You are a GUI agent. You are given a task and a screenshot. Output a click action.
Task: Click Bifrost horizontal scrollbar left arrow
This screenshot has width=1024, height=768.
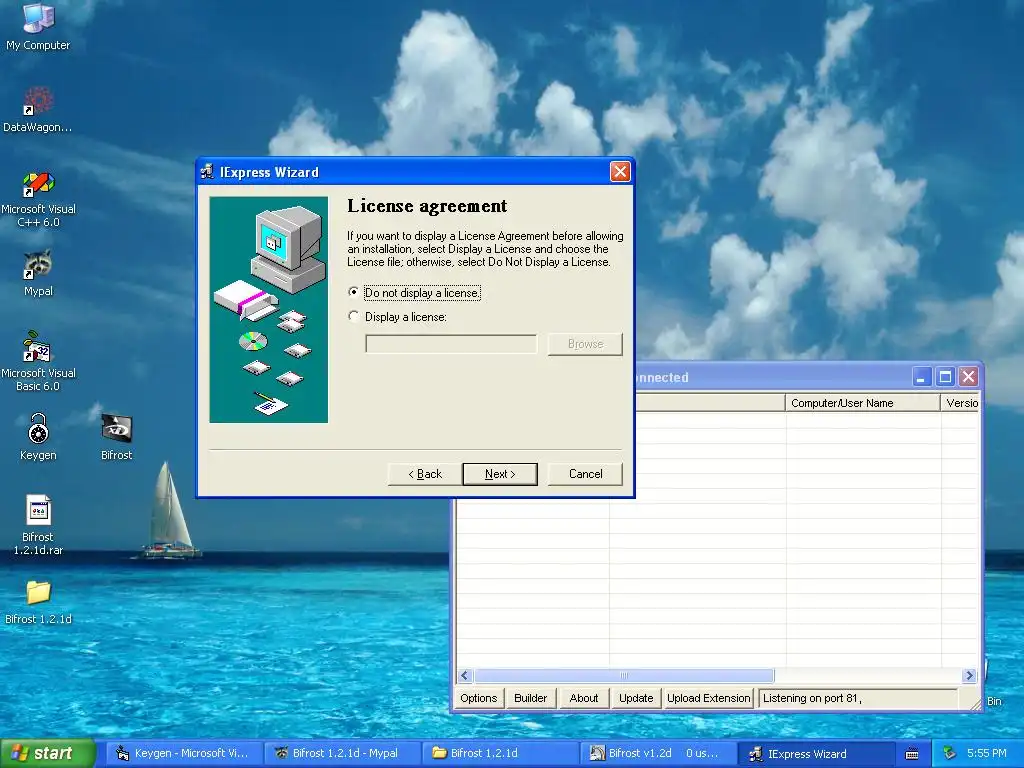coord(465,675)
